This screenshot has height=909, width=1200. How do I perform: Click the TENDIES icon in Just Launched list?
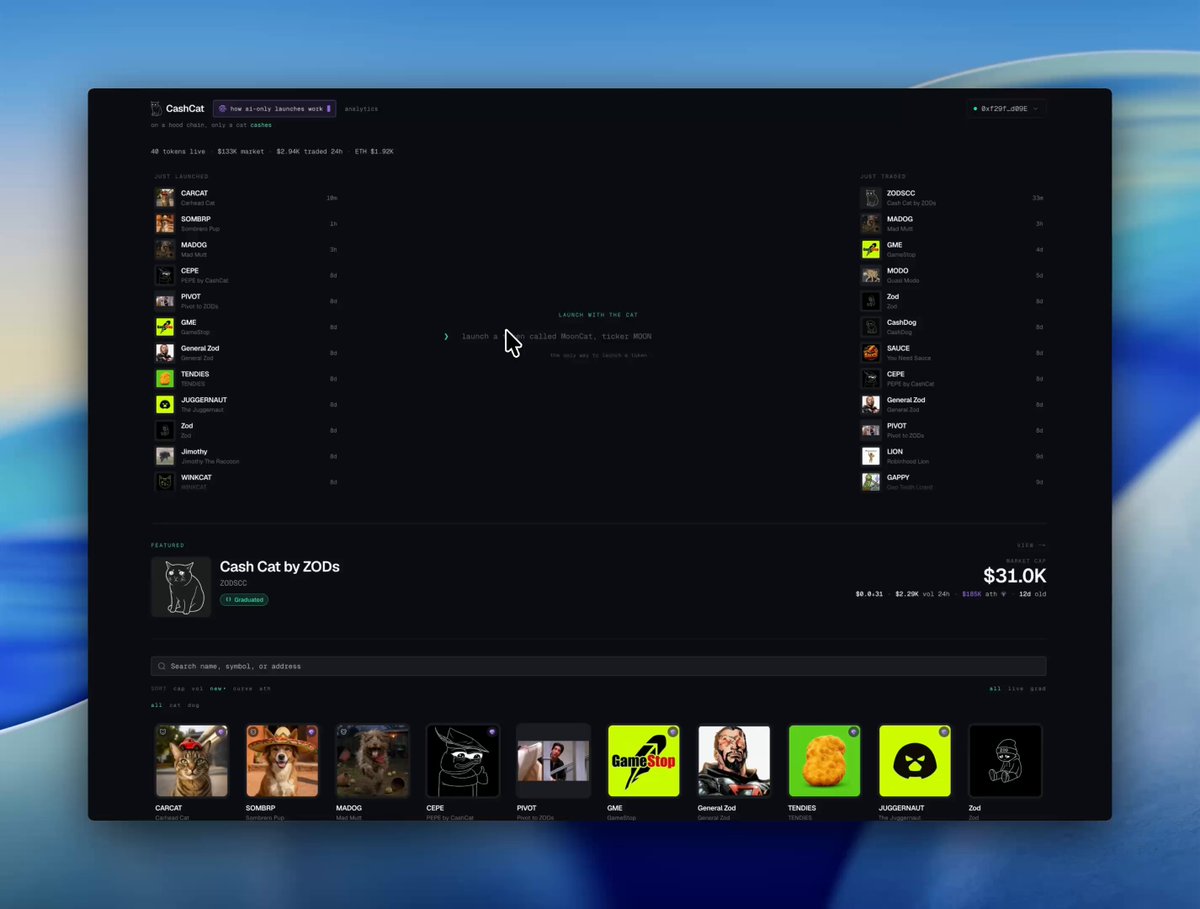tap(165, 379)
